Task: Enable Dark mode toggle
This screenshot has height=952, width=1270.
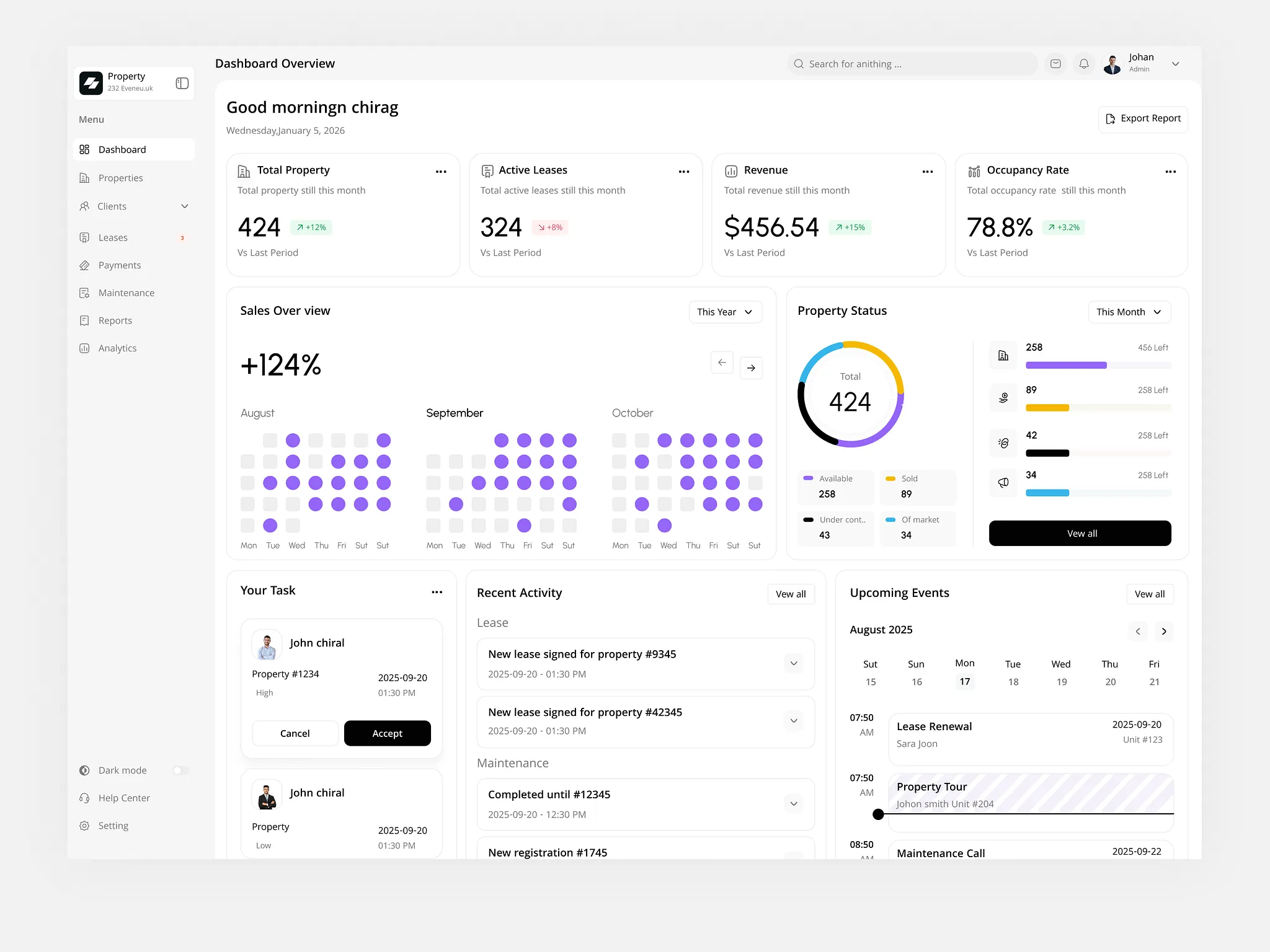Action: point(180,770)
